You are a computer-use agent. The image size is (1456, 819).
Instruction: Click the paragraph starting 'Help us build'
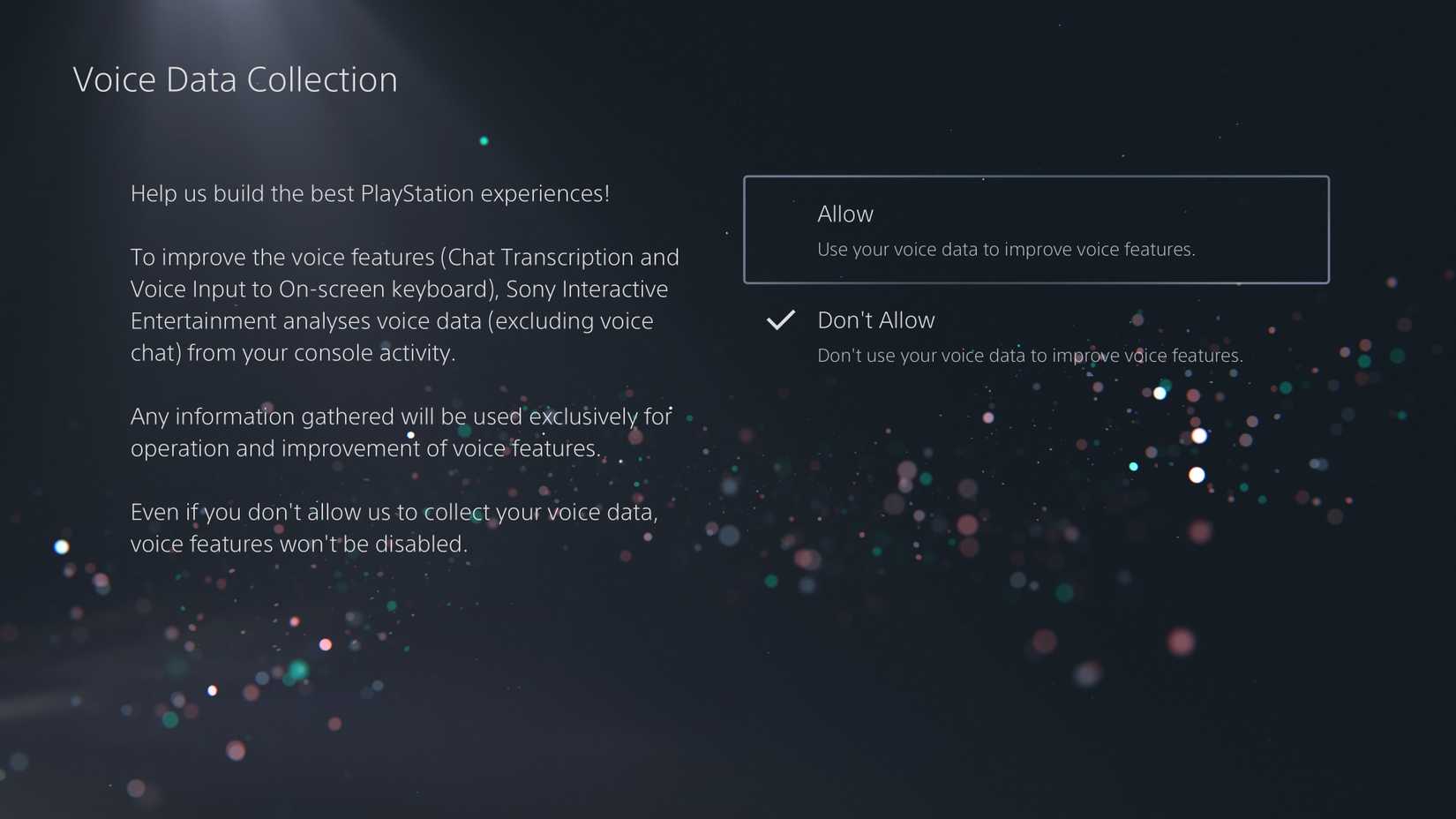371,193
